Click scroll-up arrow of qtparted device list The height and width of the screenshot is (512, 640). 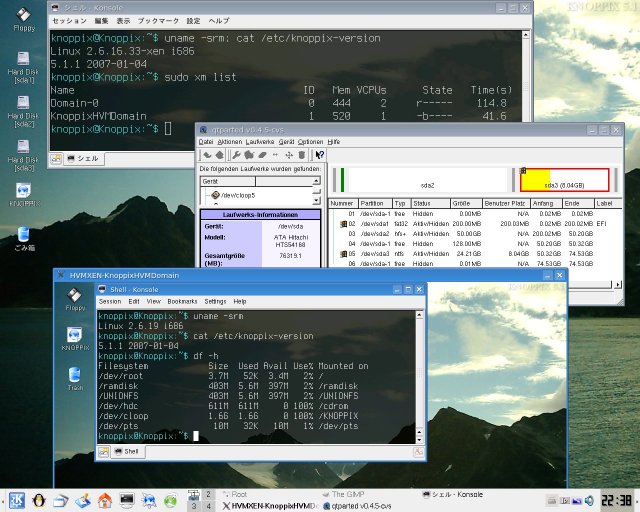316,181
